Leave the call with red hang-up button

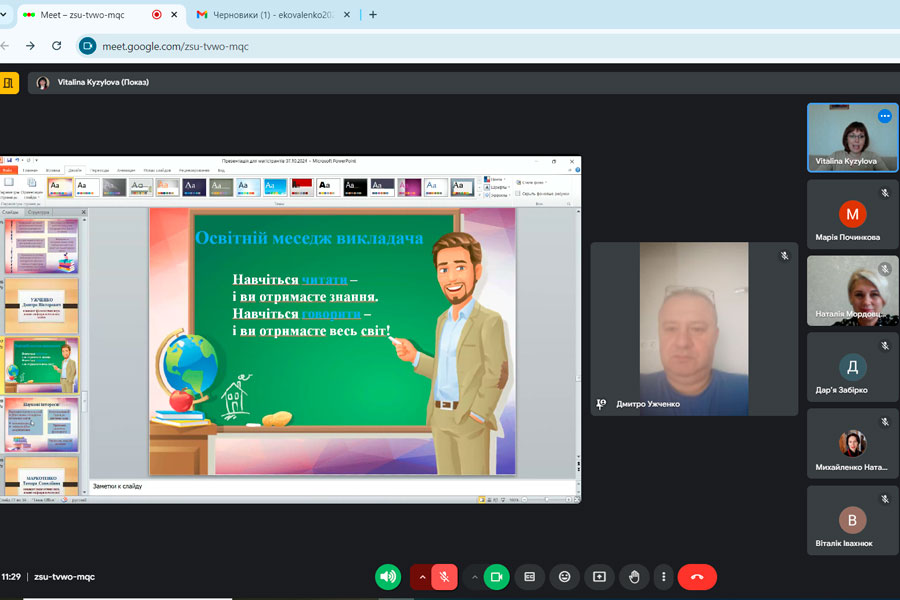point(697,576)
